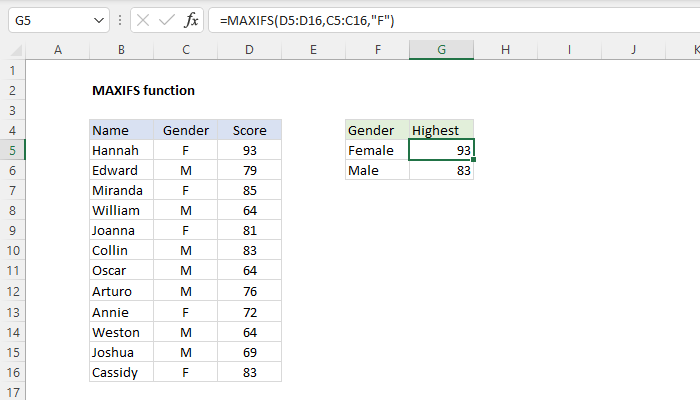The image size is (700, 400).
Task: Select column H header
Action: coord(505,50)
